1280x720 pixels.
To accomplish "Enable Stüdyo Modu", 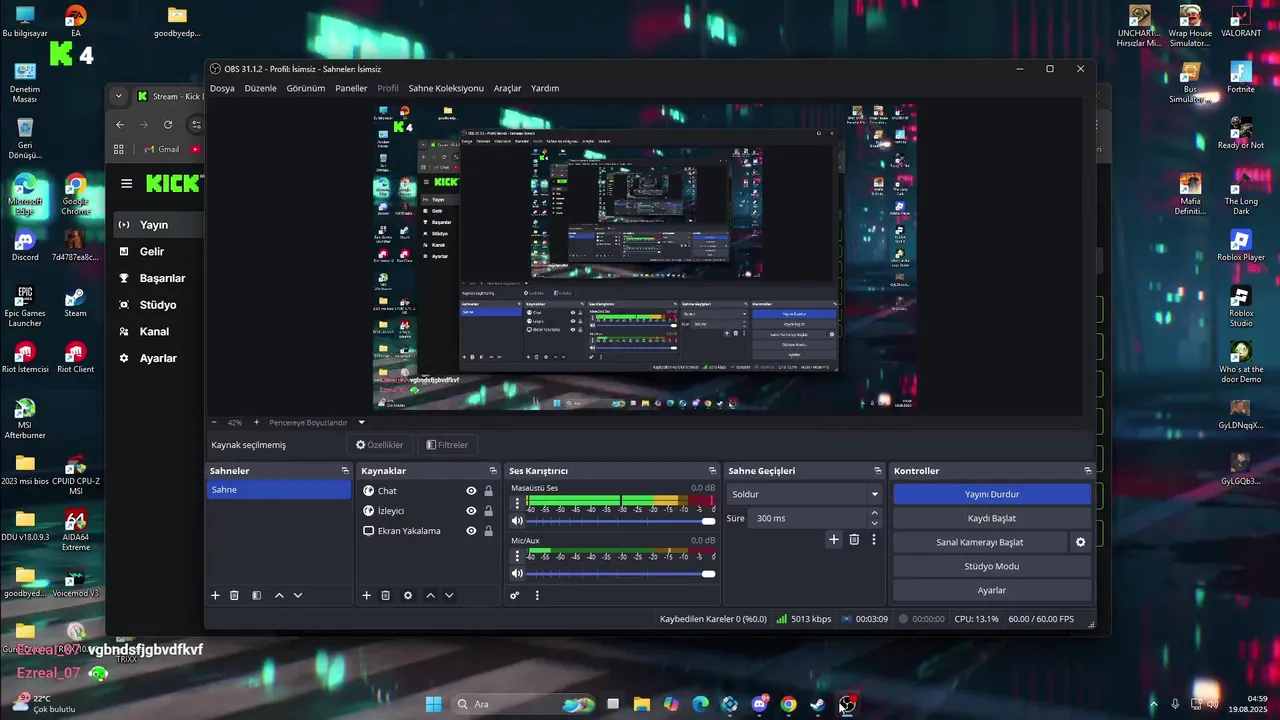I will 992,566.
